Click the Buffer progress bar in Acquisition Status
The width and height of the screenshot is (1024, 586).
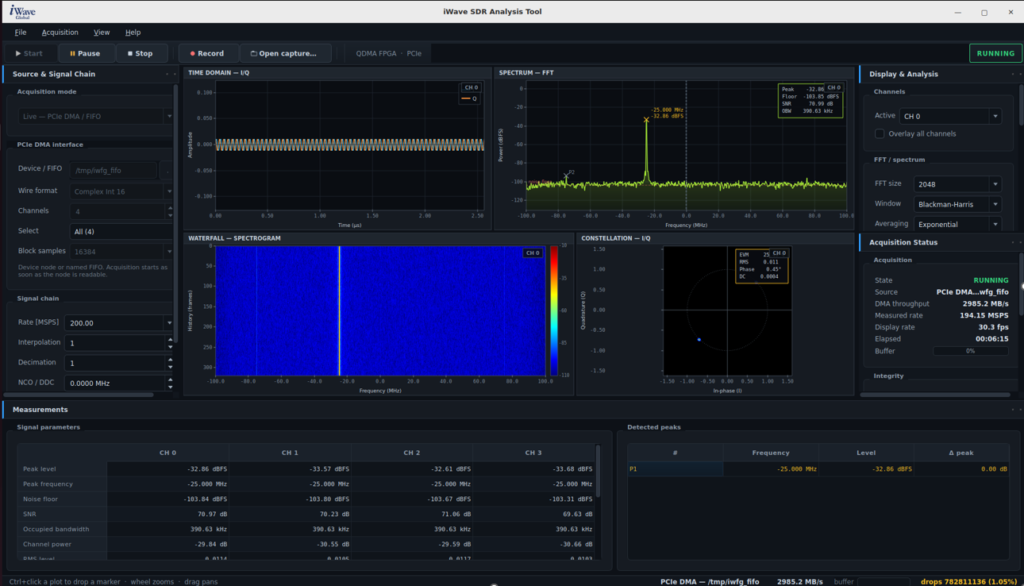[970, 351]
